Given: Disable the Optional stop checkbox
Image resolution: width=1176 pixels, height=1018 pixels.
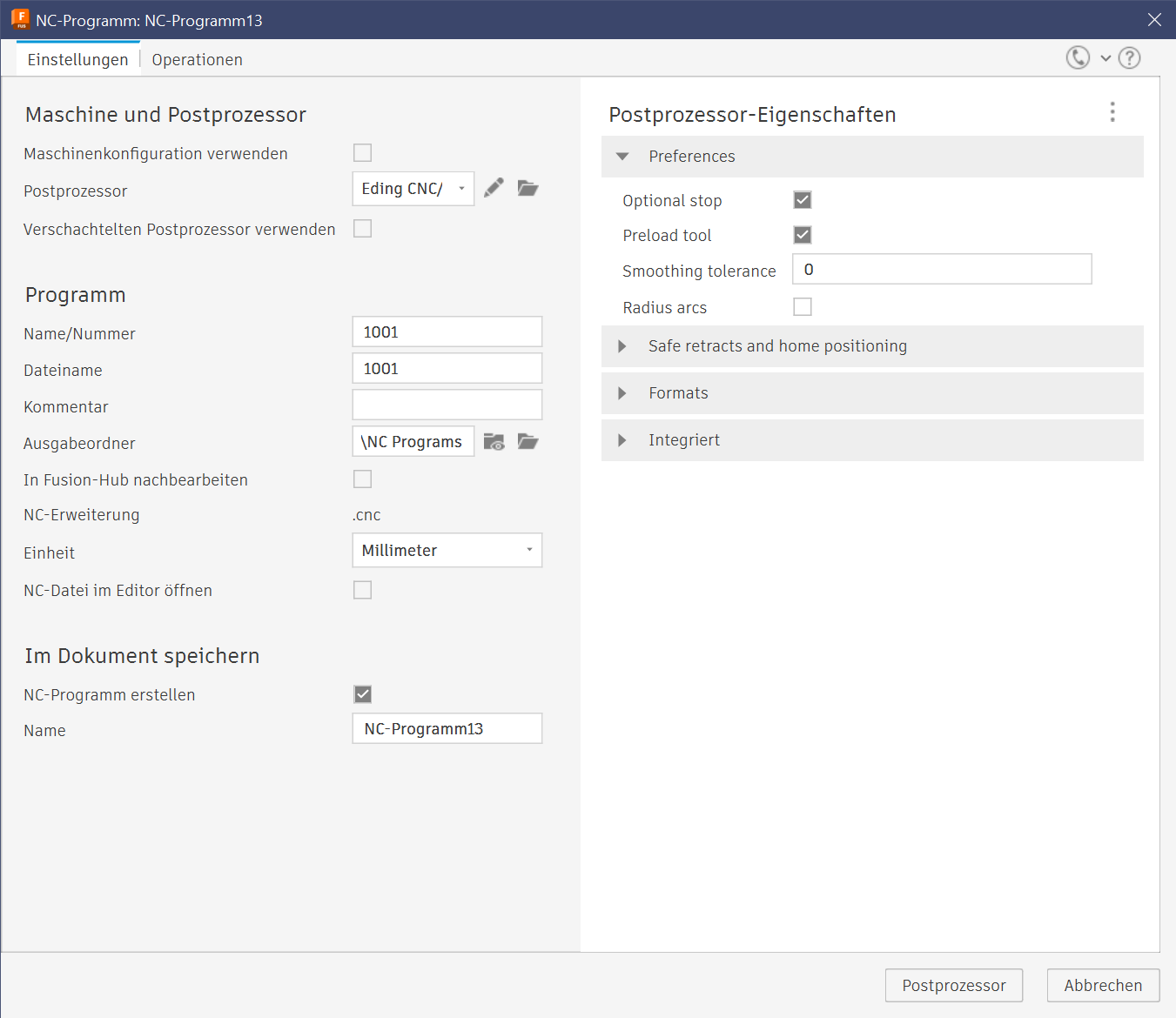Looking at the screenshot, I should [803, 200].
